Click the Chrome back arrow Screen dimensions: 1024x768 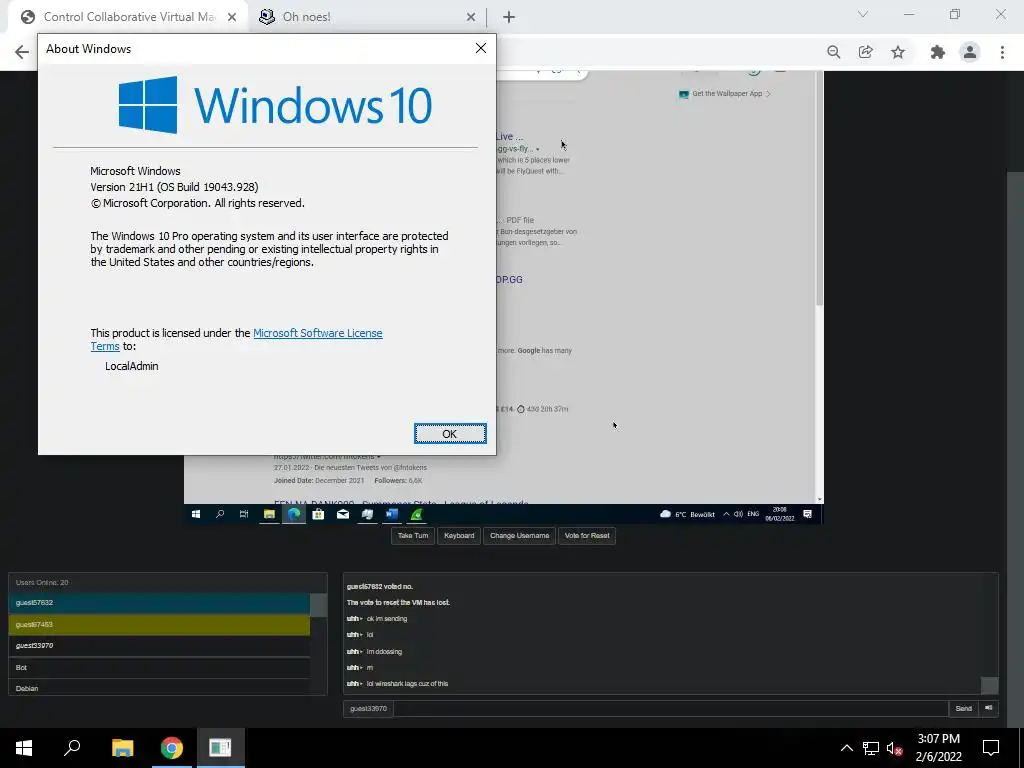(22, 52)
